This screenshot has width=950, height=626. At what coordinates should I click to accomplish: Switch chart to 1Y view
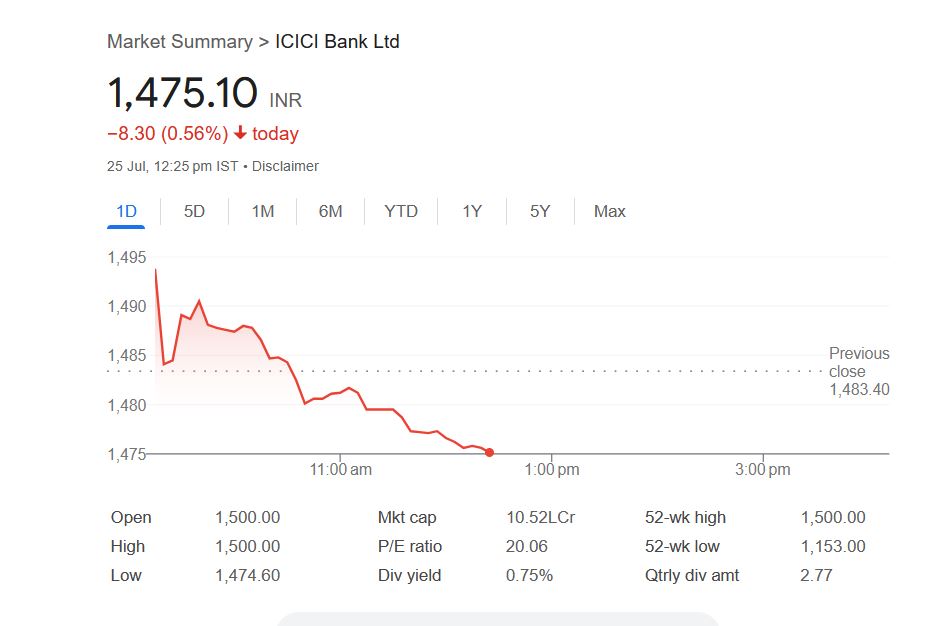point(472,211)
